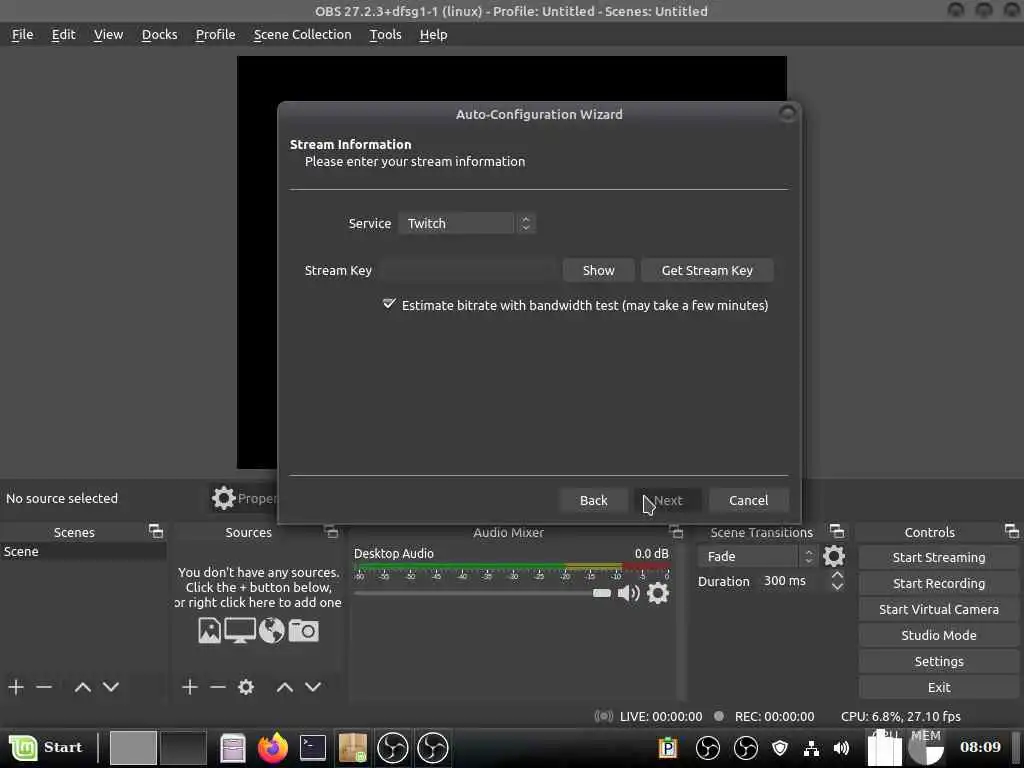This screenshot has height=768, width=1024.
Task: Open the Scene Collection menu
Action: coord(302,35)
